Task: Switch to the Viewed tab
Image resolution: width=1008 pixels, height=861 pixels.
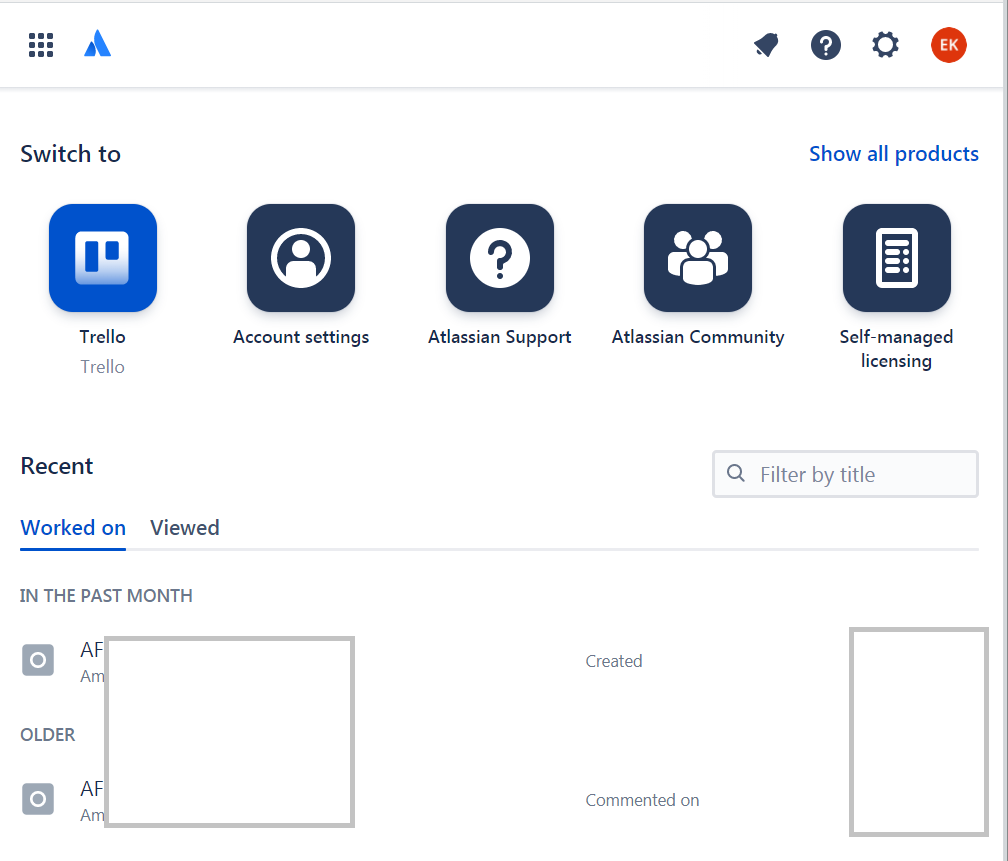Action: pyautogui.click(x=184, y=528)
